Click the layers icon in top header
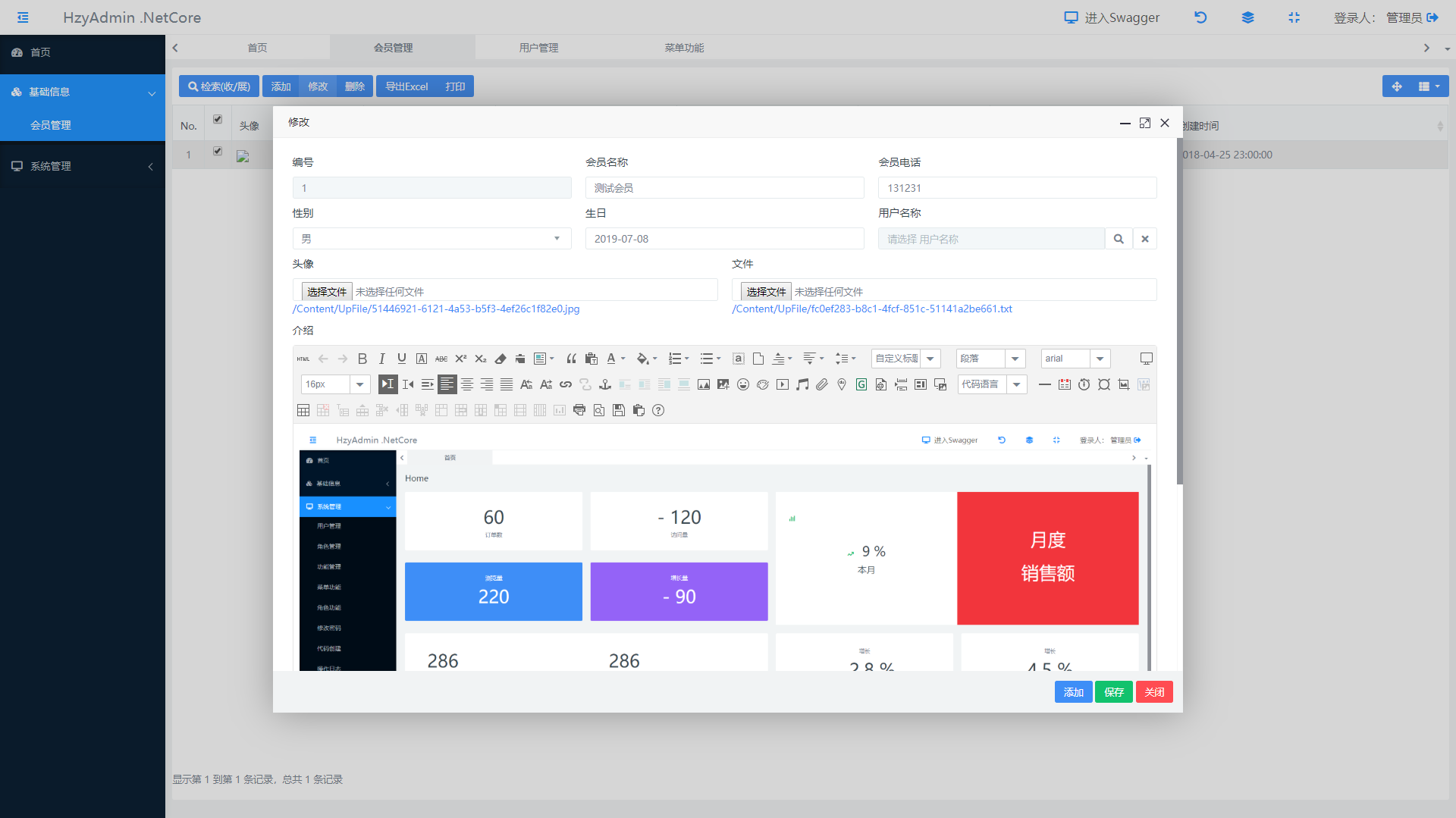The height and width of the screenshot is (818, 1456). 1247,17
